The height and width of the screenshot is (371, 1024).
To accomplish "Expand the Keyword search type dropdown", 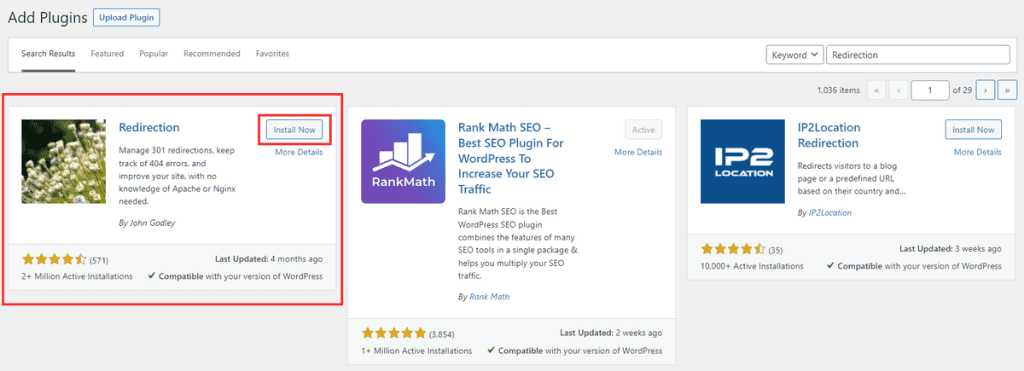I will click(794, 55).
